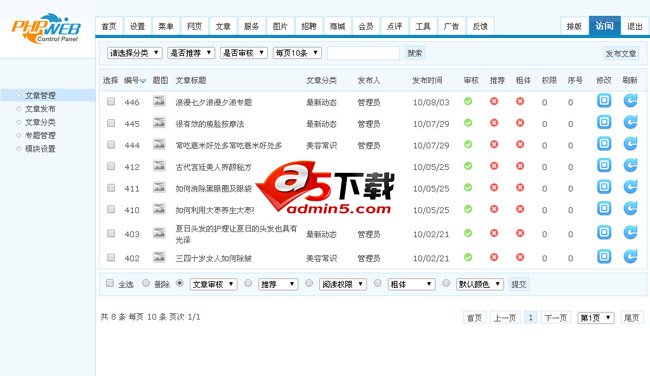Click the 刷新 refresh icon for article 446
Viewport: 650px width, 376px height.
point(630,101)
